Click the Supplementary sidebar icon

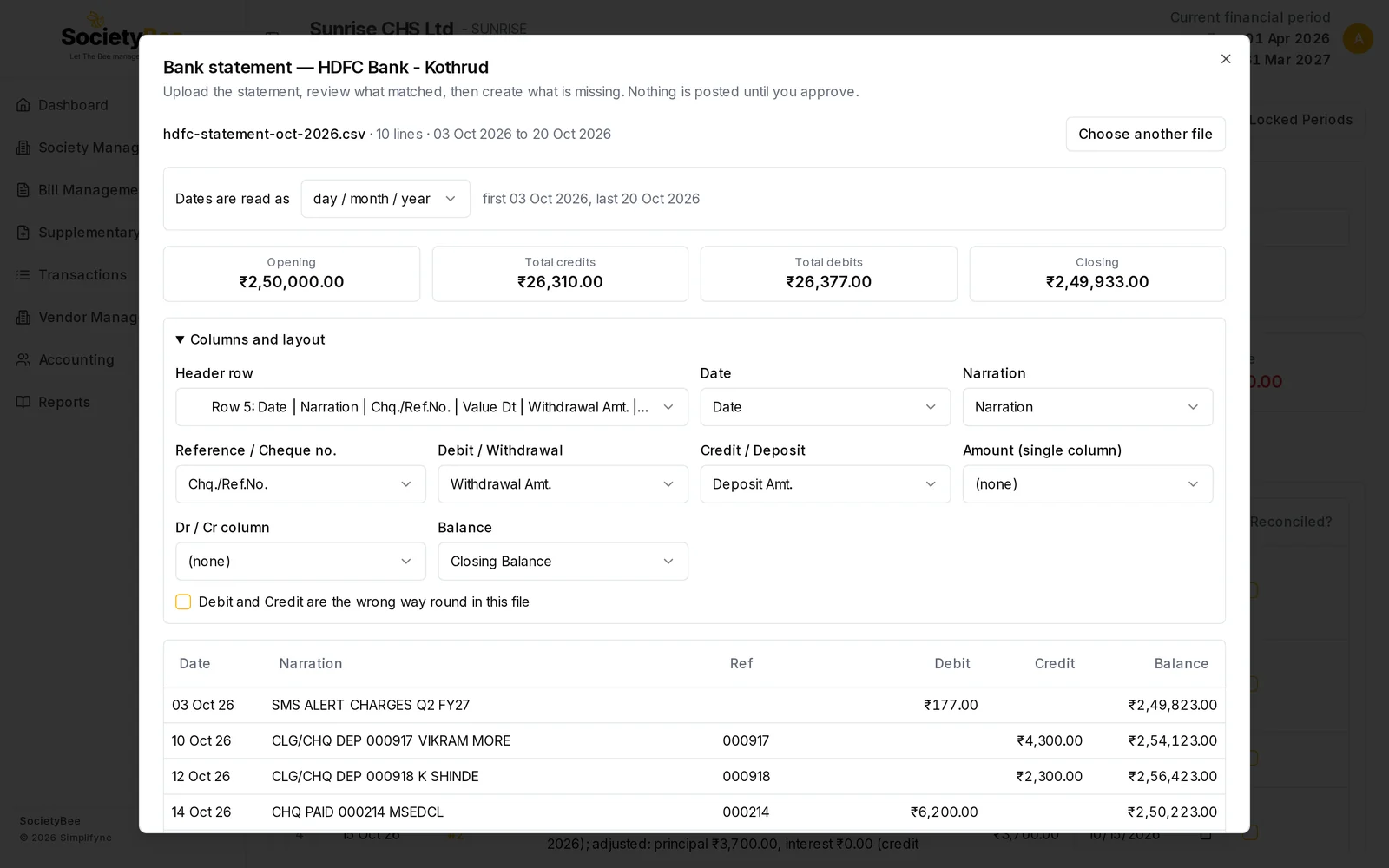click(23, 233)
